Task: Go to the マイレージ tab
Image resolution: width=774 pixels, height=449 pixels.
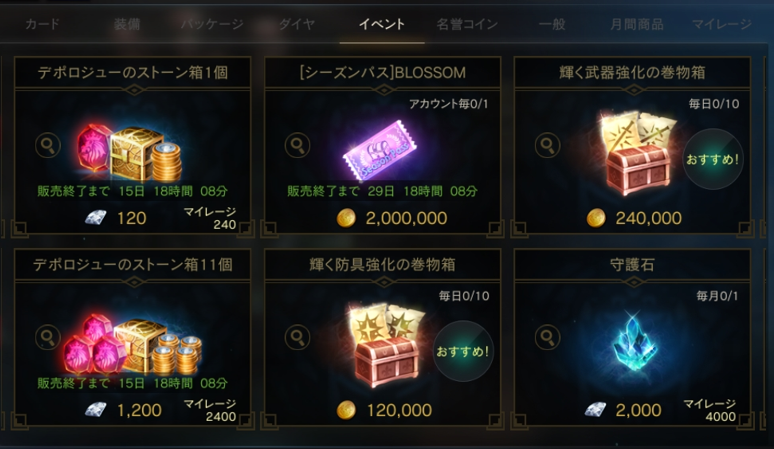Action: coord(722,24)
